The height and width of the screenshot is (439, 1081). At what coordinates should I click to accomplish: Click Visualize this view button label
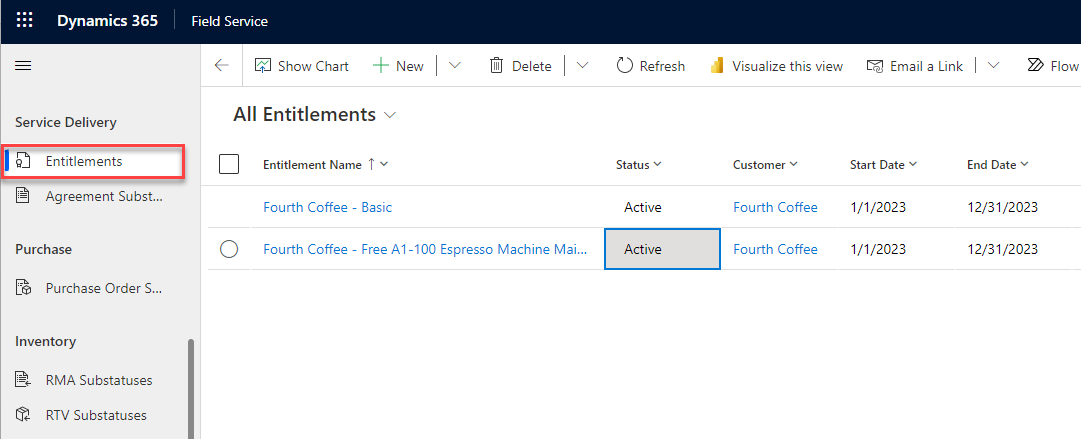pyautogui.click(x=787, y=66)
